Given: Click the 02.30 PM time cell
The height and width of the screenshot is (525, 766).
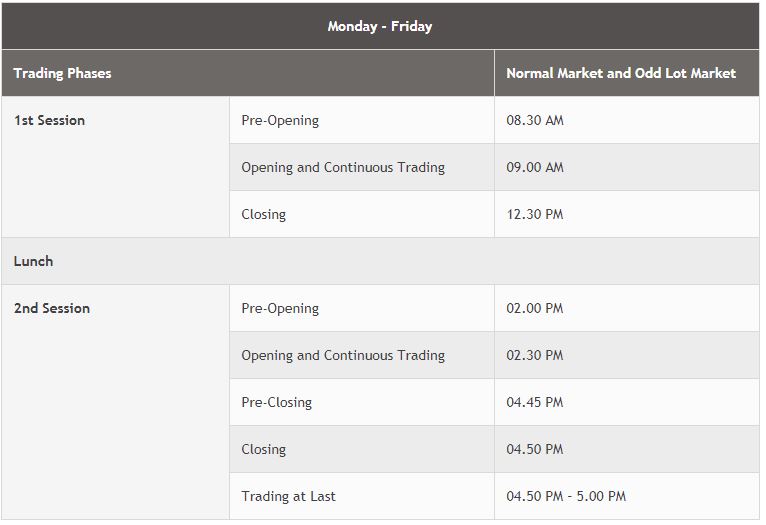Looking at the screenshot, I should (x=535, y=355).
